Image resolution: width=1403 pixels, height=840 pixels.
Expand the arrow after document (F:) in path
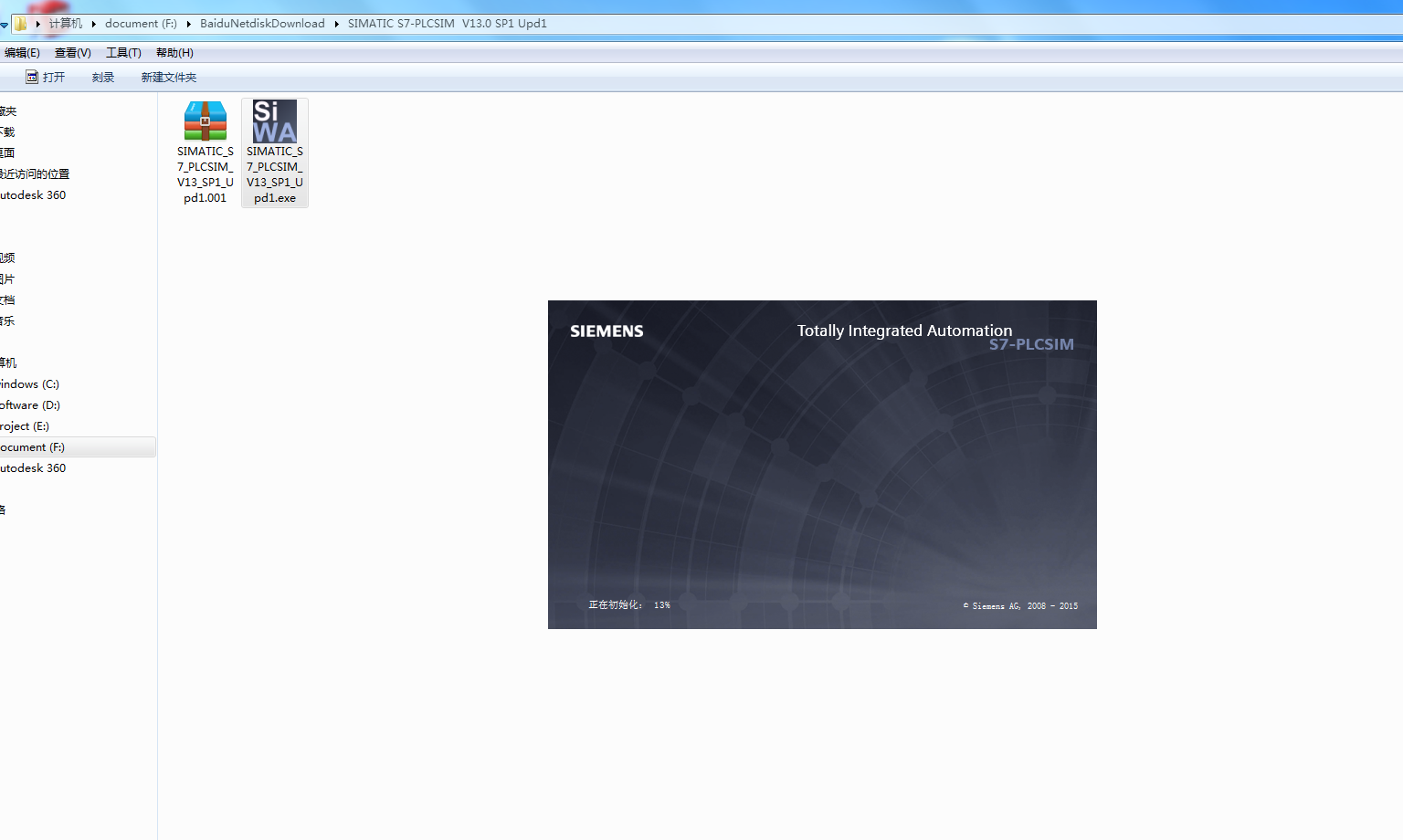[188, 24]
